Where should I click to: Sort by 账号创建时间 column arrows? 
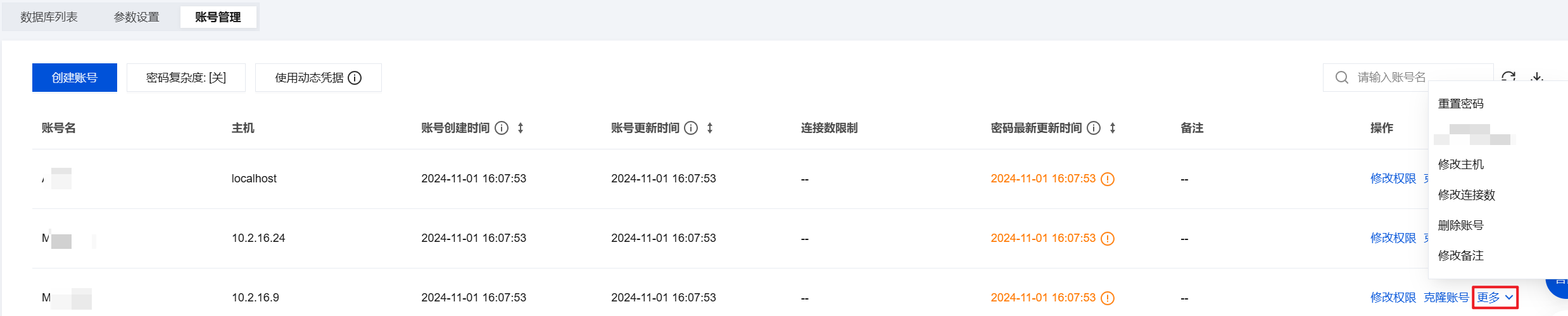(521, 128)
